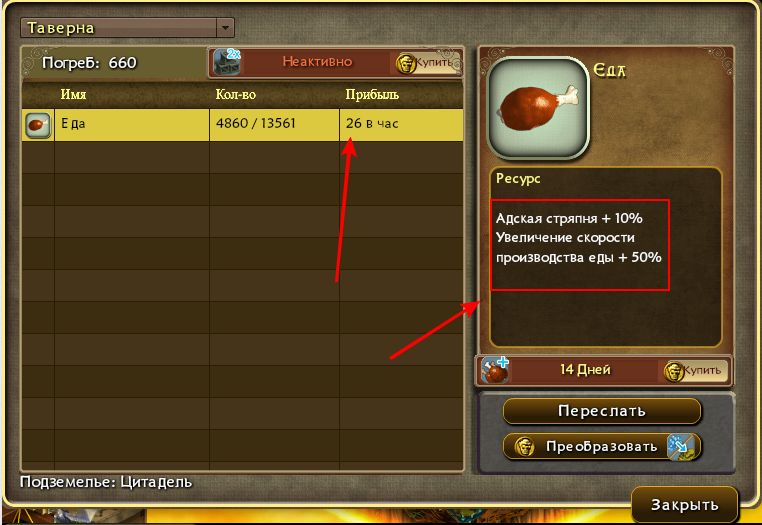
Task: Click the food bonus plus icon near 14 Дней
Action: coord(495,370)
